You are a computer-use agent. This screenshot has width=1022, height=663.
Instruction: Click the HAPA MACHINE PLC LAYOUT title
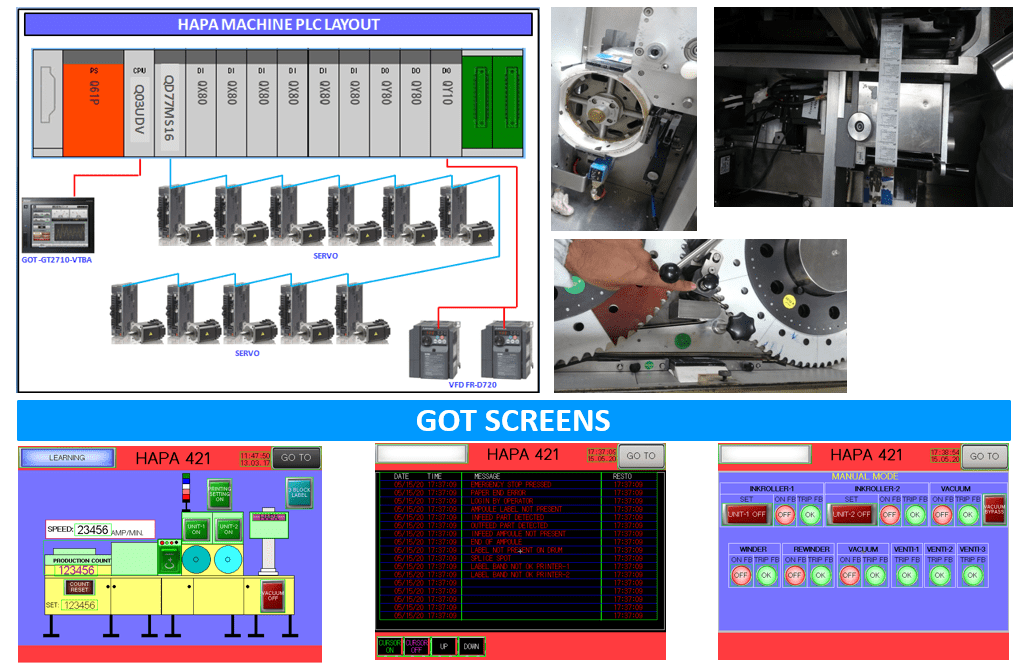click(278, 25)
